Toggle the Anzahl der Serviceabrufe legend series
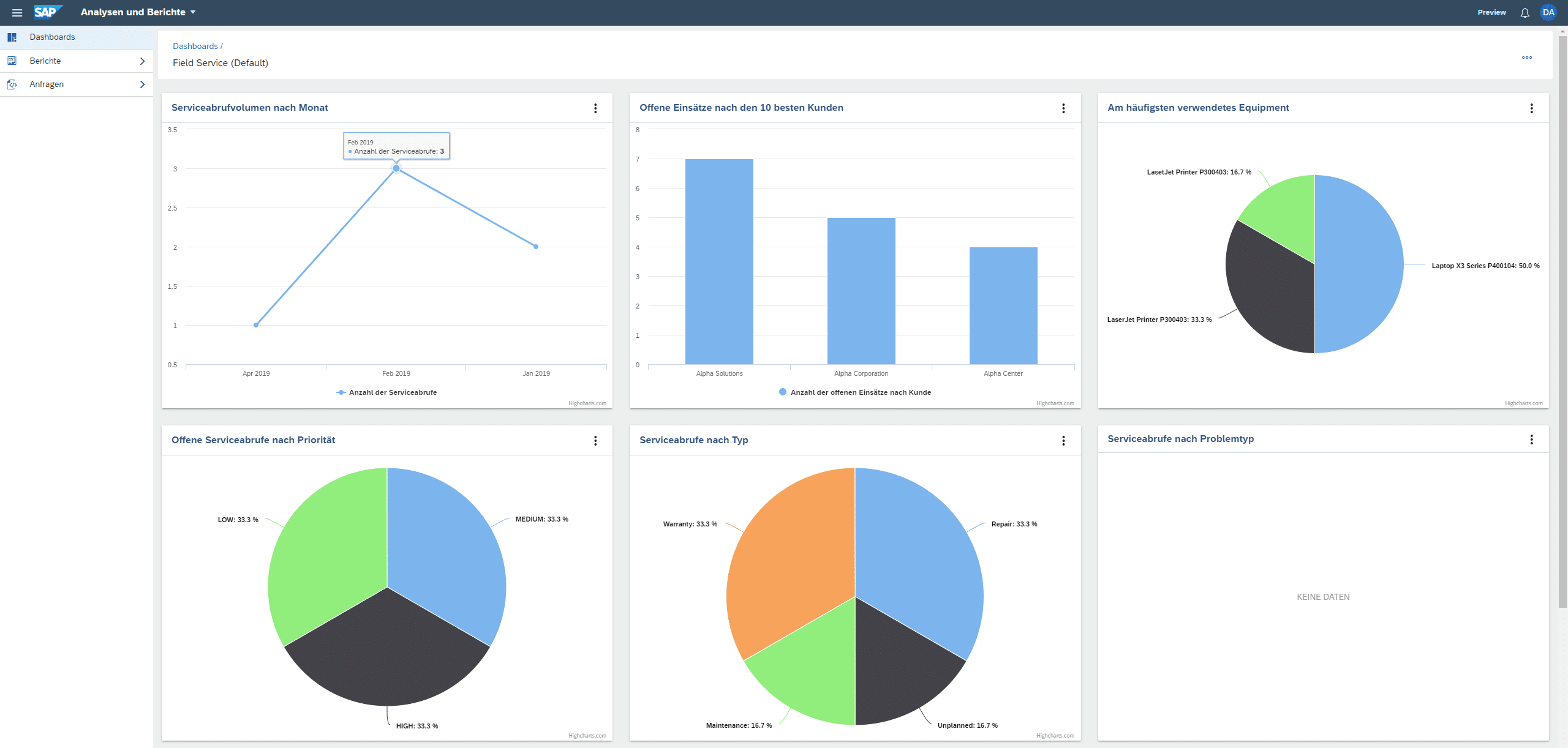 (x=392, y=392)
